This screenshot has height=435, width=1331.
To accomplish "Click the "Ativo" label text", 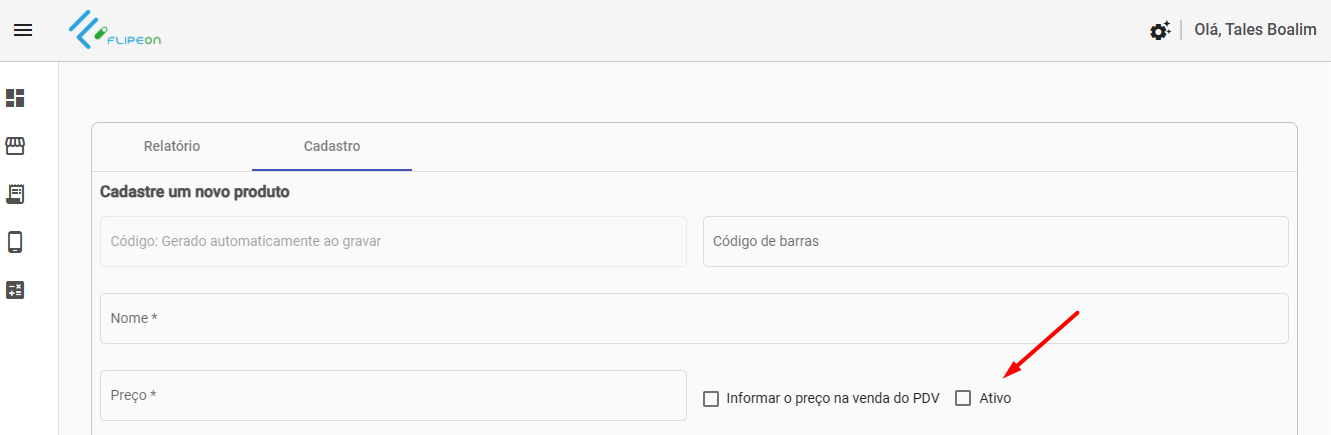I will coord(995,398).
